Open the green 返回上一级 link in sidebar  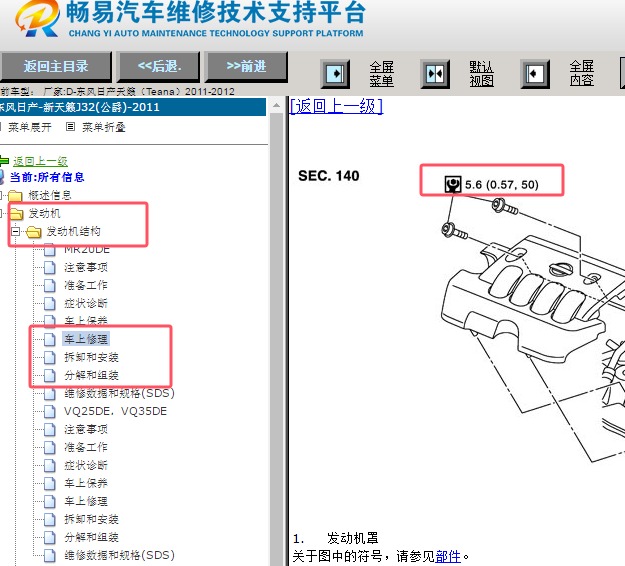(x=40, y=161)
